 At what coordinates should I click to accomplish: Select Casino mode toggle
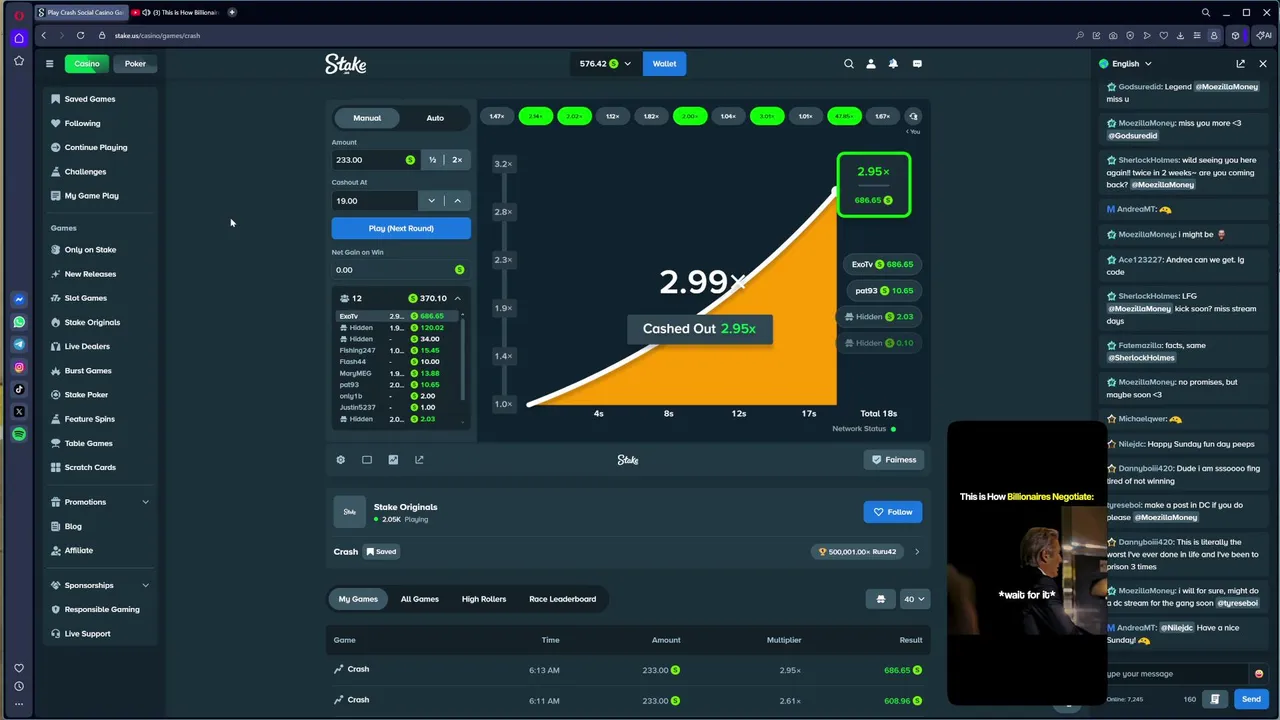87,64
